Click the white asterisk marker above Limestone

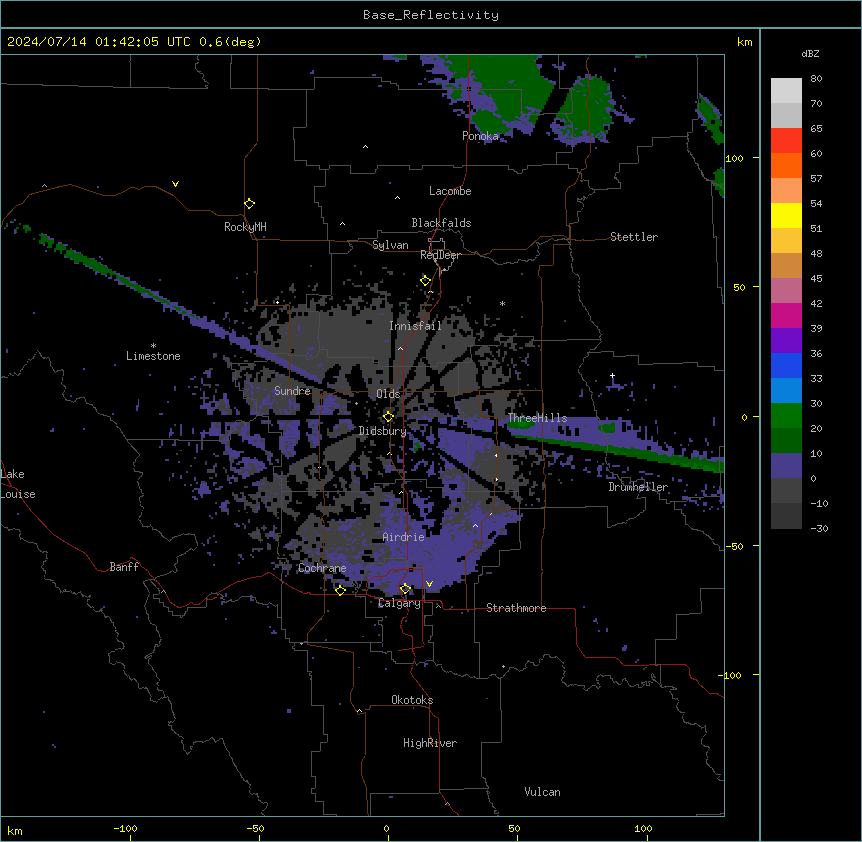153,346
